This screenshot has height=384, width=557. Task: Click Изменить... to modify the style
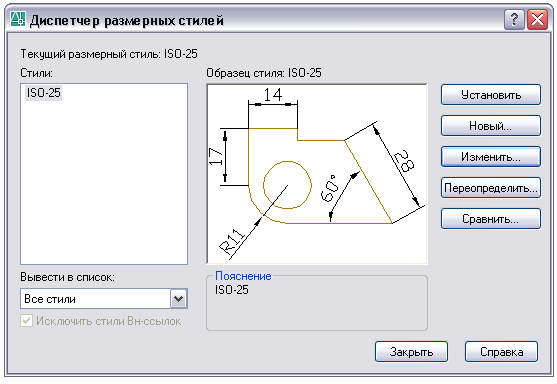pyautogui.click(x=491, y=157)
